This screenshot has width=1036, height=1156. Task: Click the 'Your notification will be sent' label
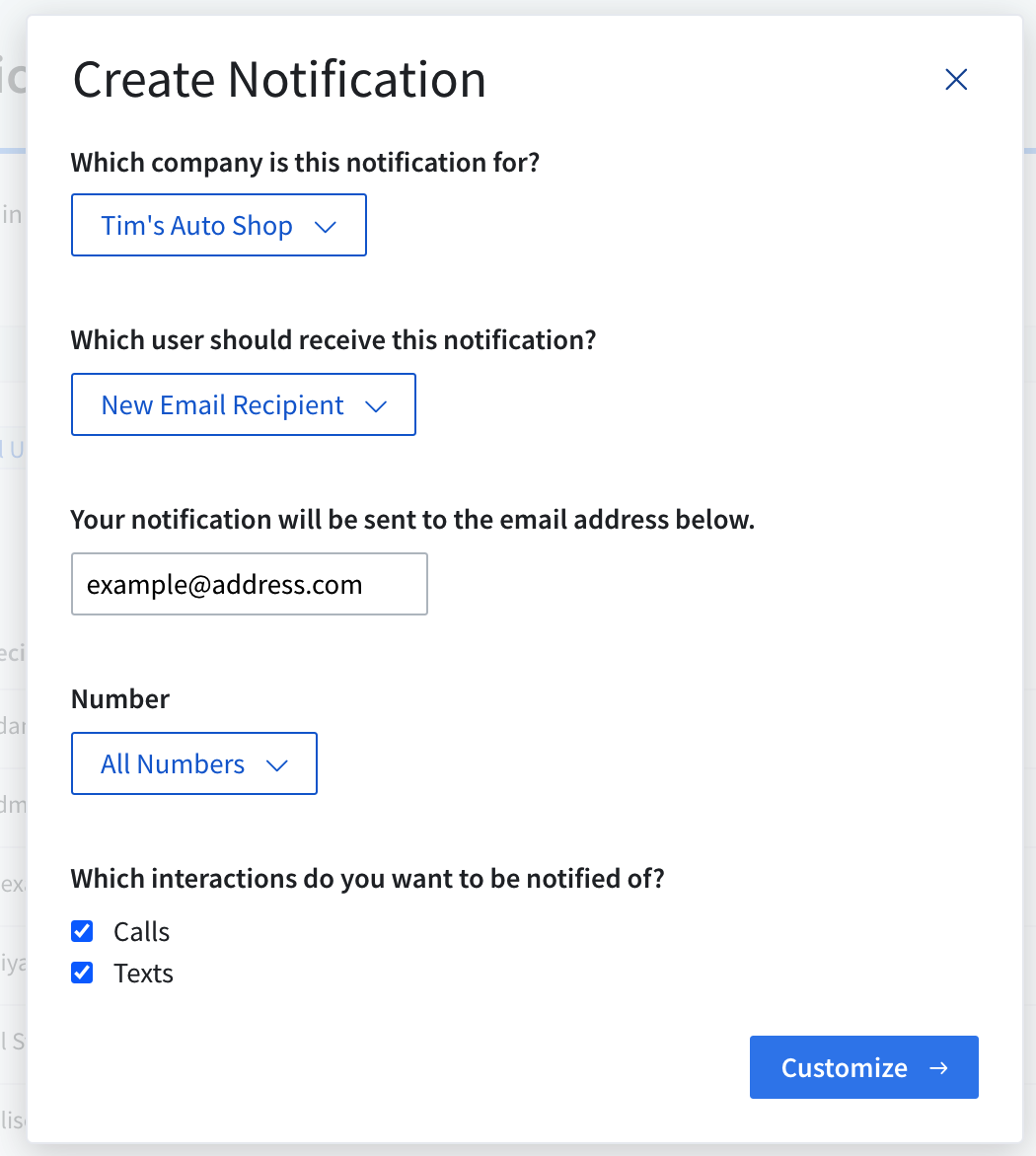[412, 520]
